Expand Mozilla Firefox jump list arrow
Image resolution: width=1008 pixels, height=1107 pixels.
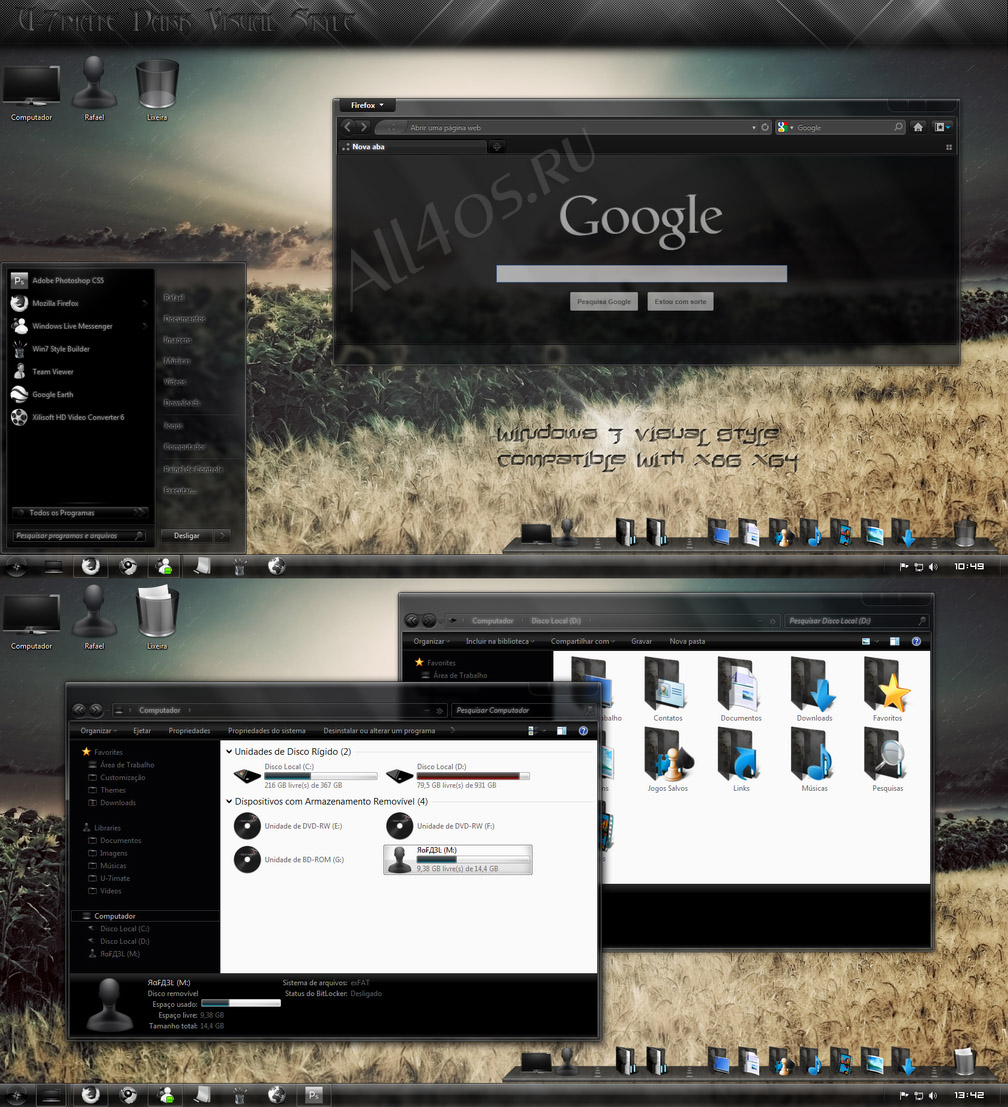coord(145,304)
